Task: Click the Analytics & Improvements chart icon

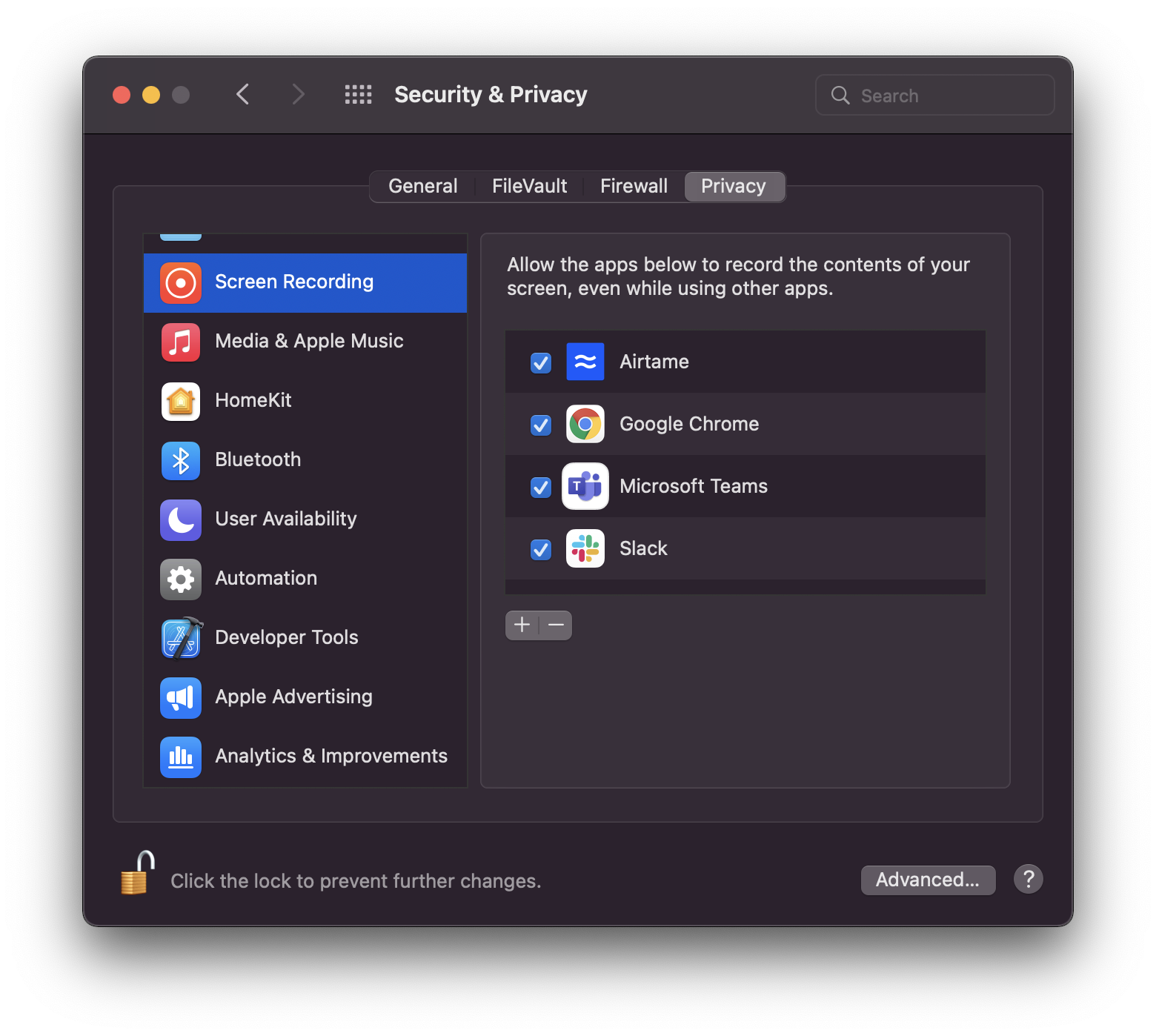Action: (181, 757)
